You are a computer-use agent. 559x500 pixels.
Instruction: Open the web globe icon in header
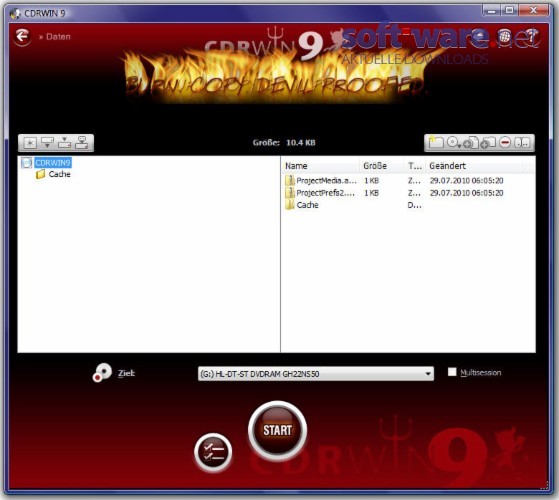pyautogui.click(x=504, y=36)
